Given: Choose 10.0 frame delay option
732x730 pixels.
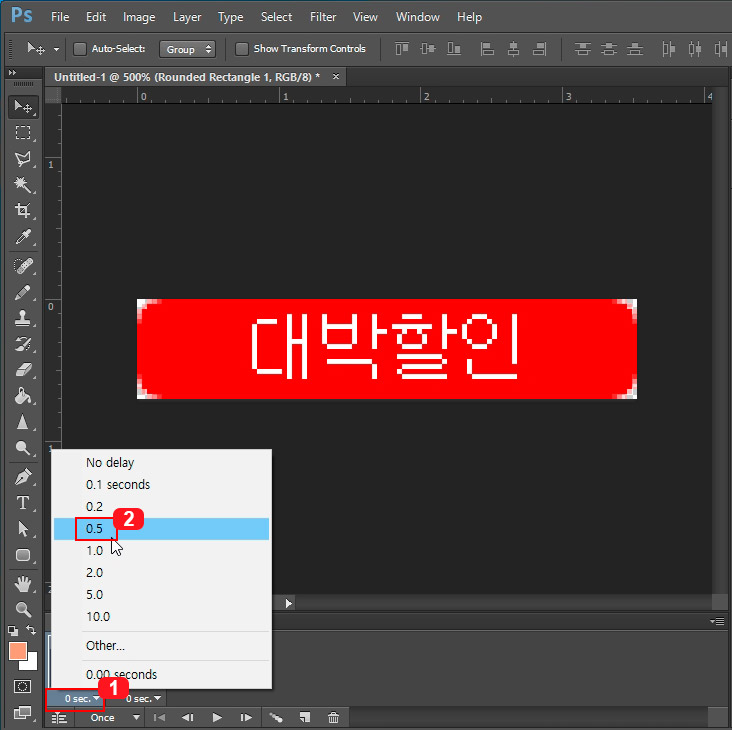Looking at the screenshot, I should (161, 617).
